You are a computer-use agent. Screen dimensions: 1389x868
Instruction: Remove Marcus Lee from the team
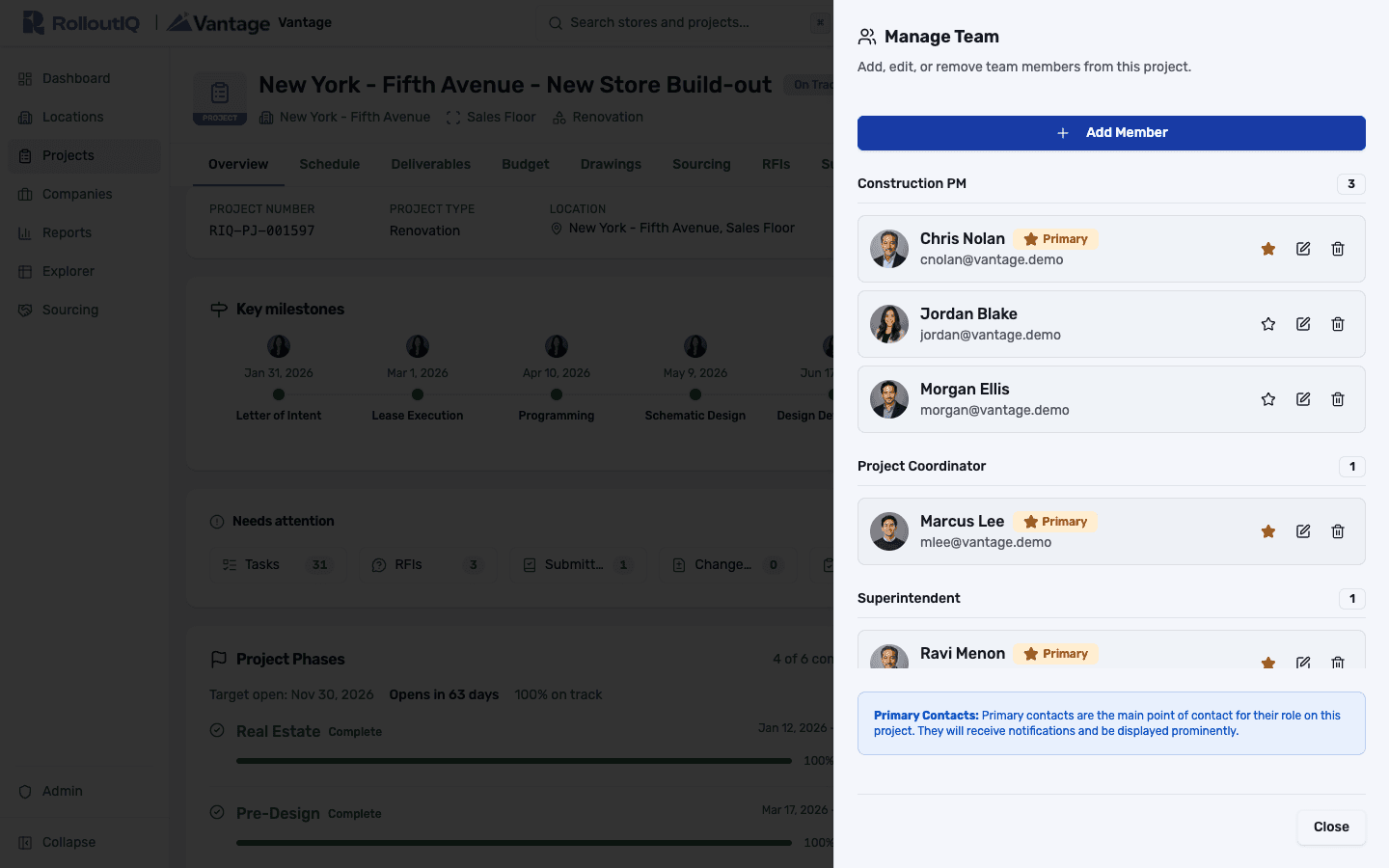tap(1338, 531)
